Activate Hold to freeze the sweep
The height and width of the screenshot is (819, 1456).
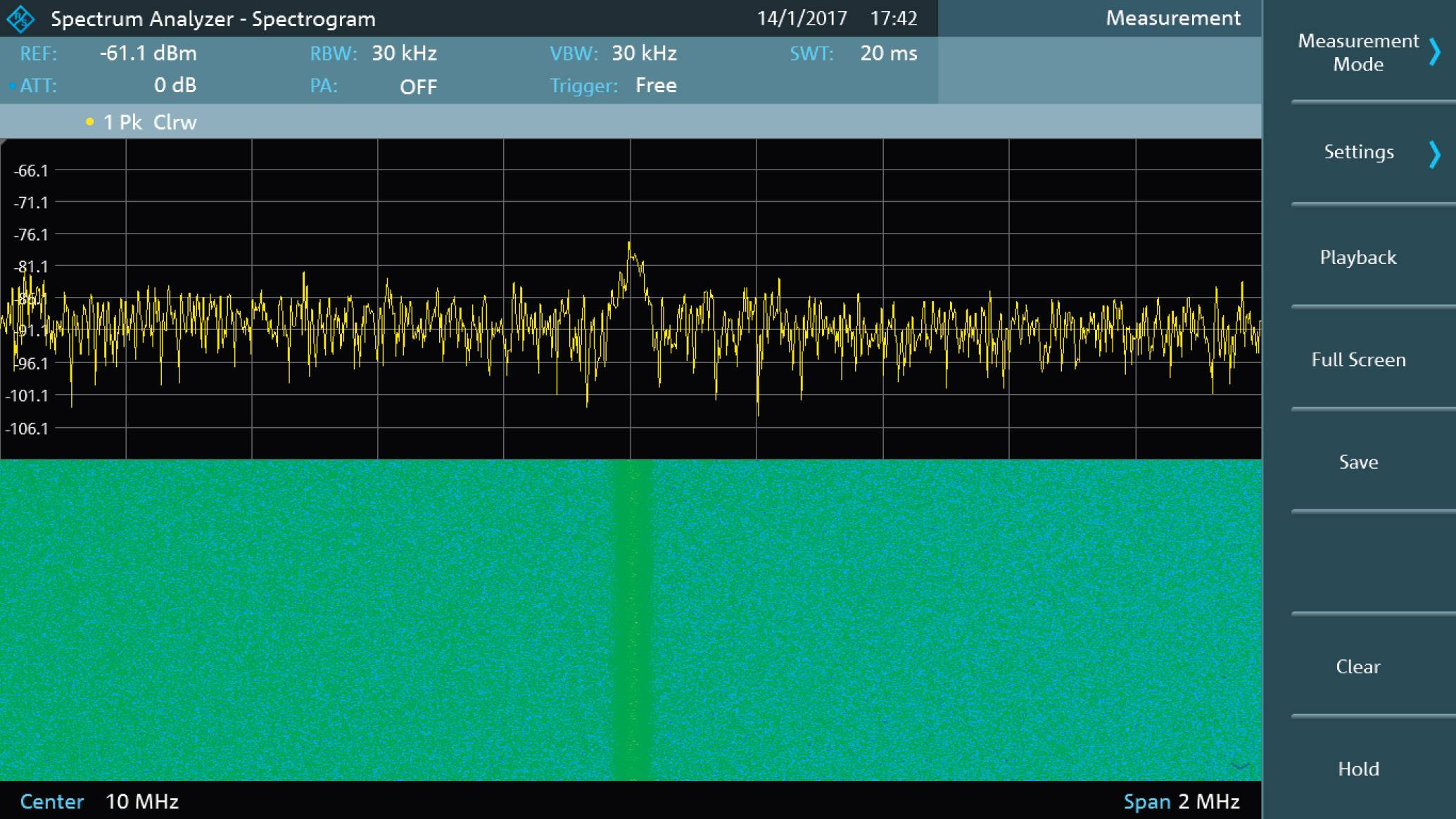coord(1358,769)
